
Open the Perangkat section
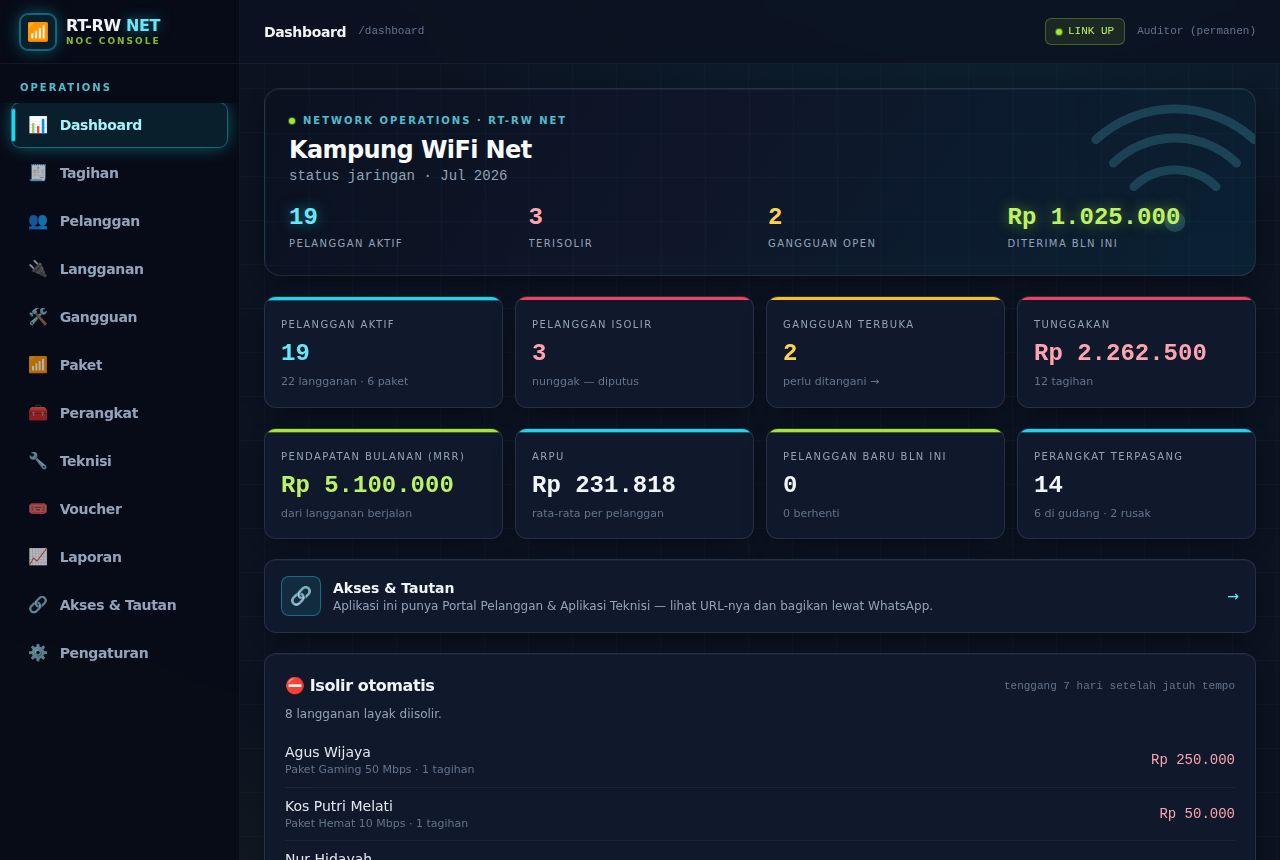pyautogui.click(x=120, y=413)
